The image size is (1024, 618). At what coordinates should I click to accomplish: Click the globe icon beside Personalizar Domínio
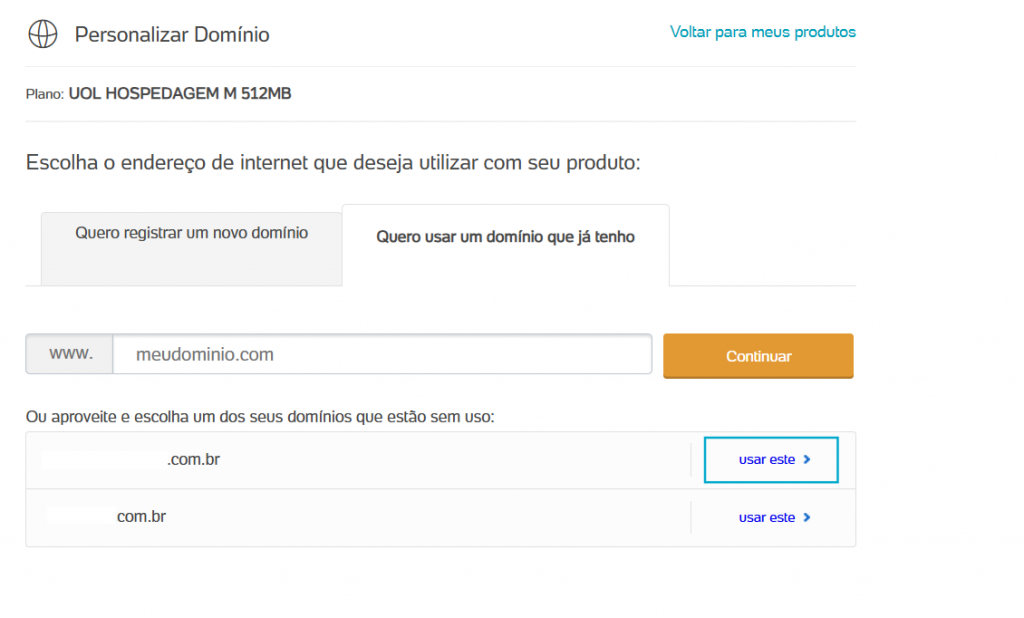pyautogui.click(x=43, y=34)
